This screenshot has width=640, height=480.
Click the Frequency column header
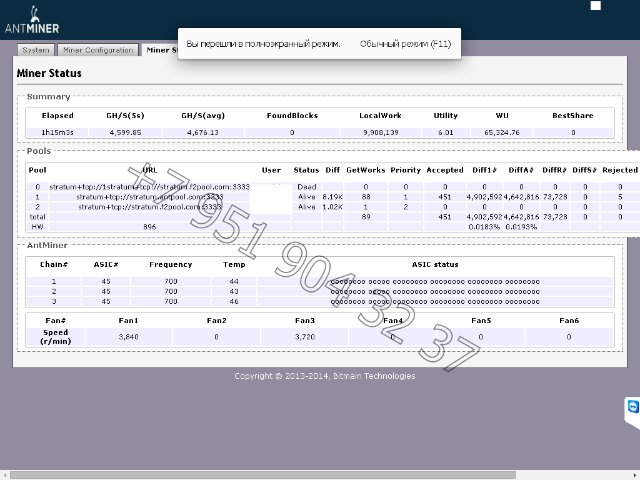[171, 264]
